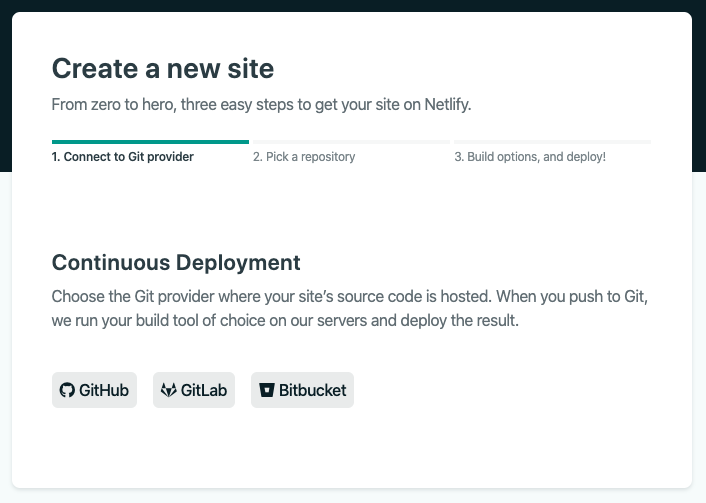Click the Continuous Deployment heading
This screenshot has height=503, width=706.
(176, 263)
